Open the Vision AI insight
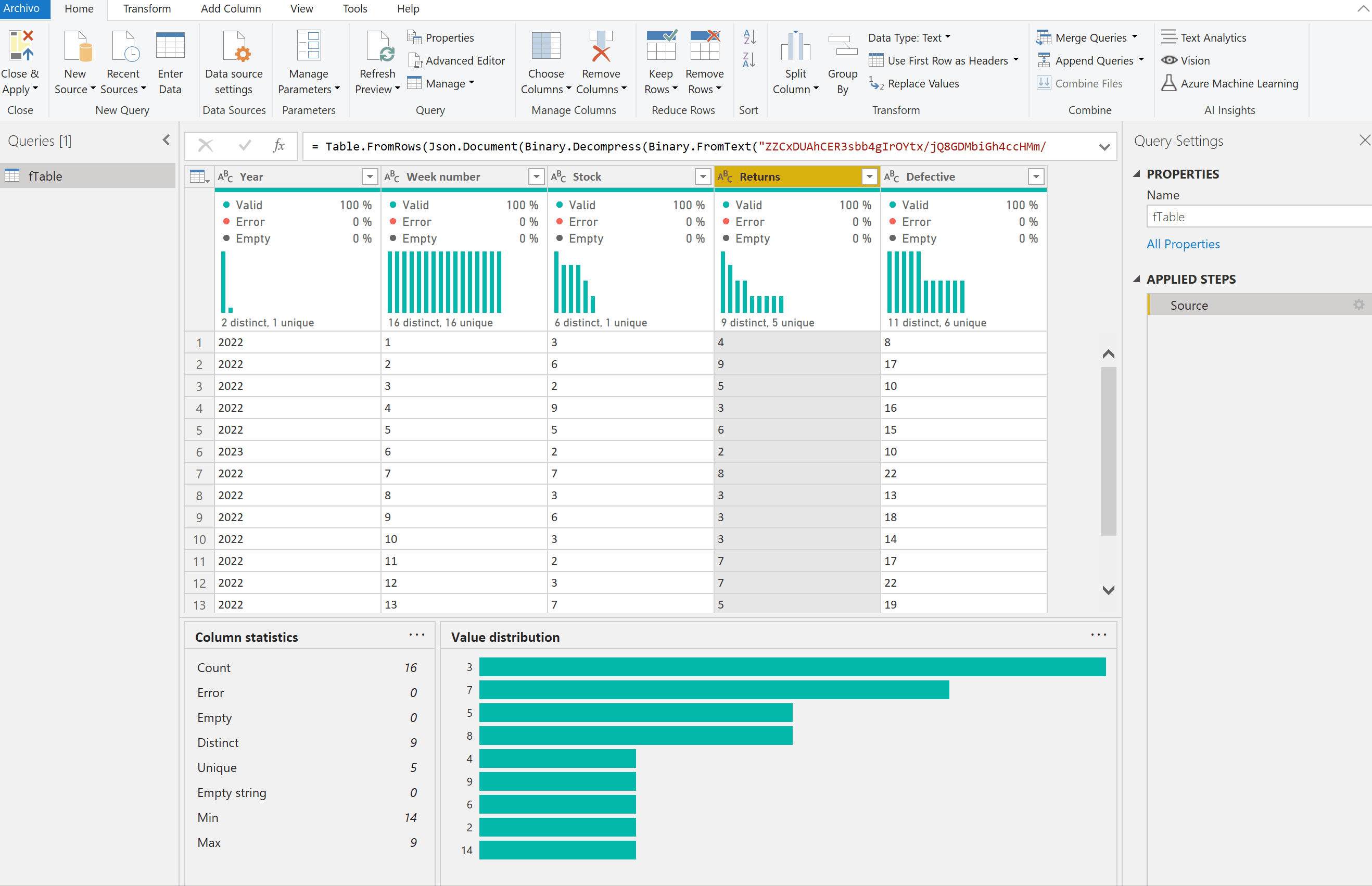This screenshot has width=1372, height=886. pos(1186,60)
